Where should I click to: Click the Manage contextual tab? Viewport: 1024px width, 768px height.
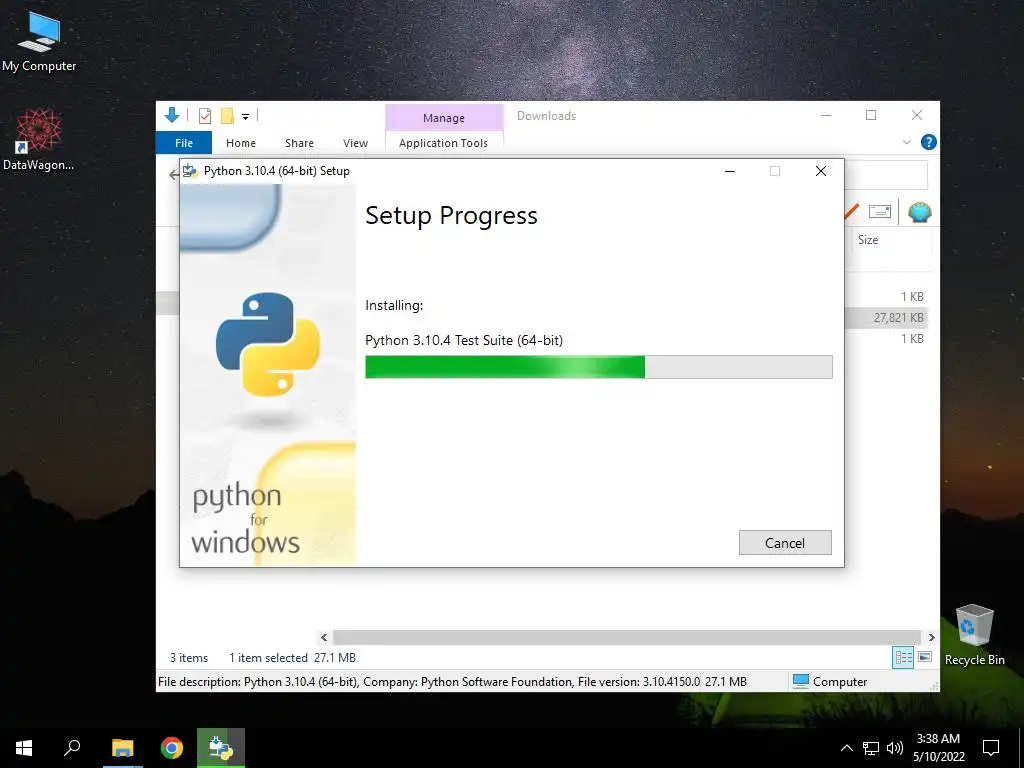(x=443, y=118)
